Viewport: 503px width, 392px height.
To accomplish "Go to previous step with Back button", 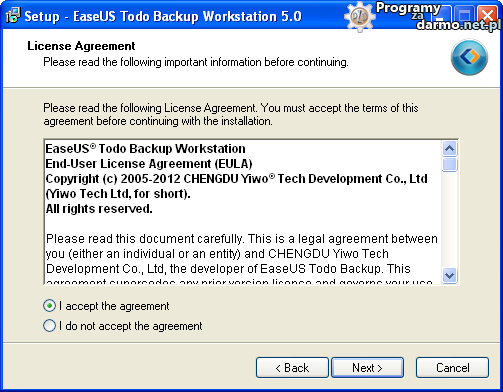I will [x=292, y=368].
